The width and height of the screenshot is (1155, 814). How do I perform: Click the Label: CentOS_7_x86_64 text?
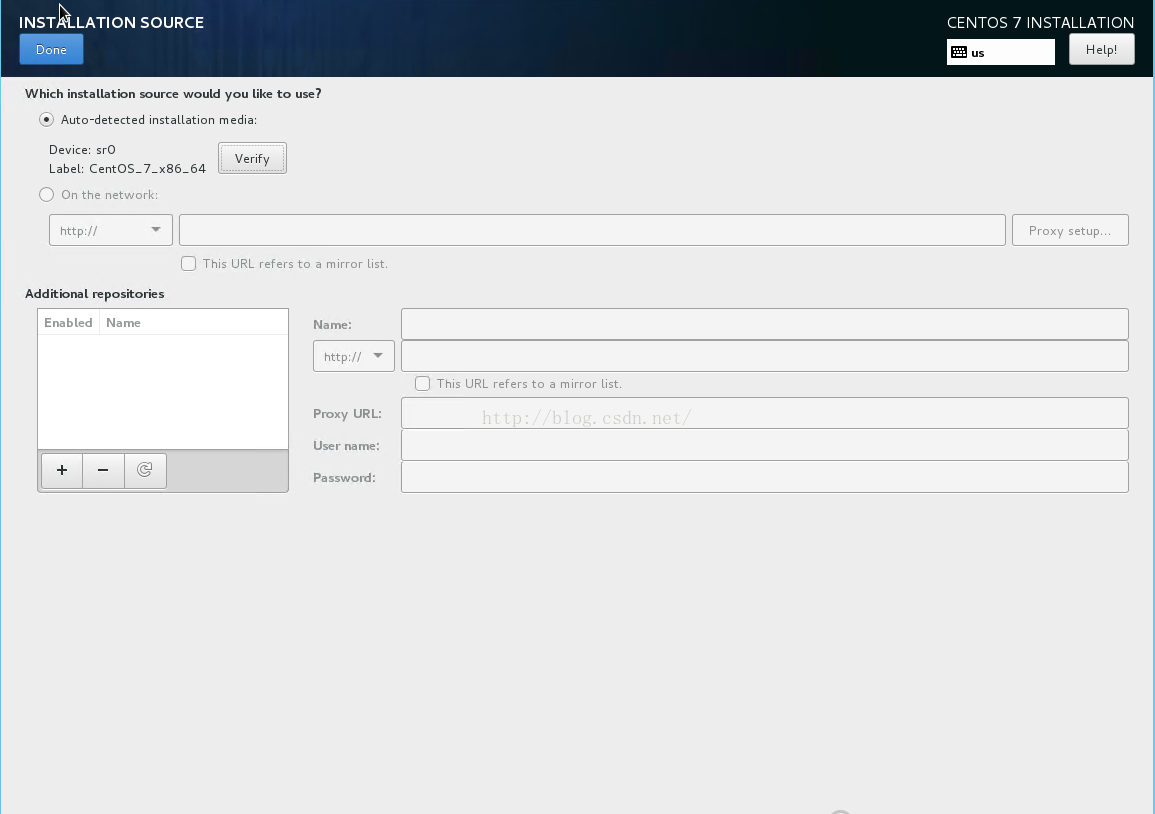point(127,169)
